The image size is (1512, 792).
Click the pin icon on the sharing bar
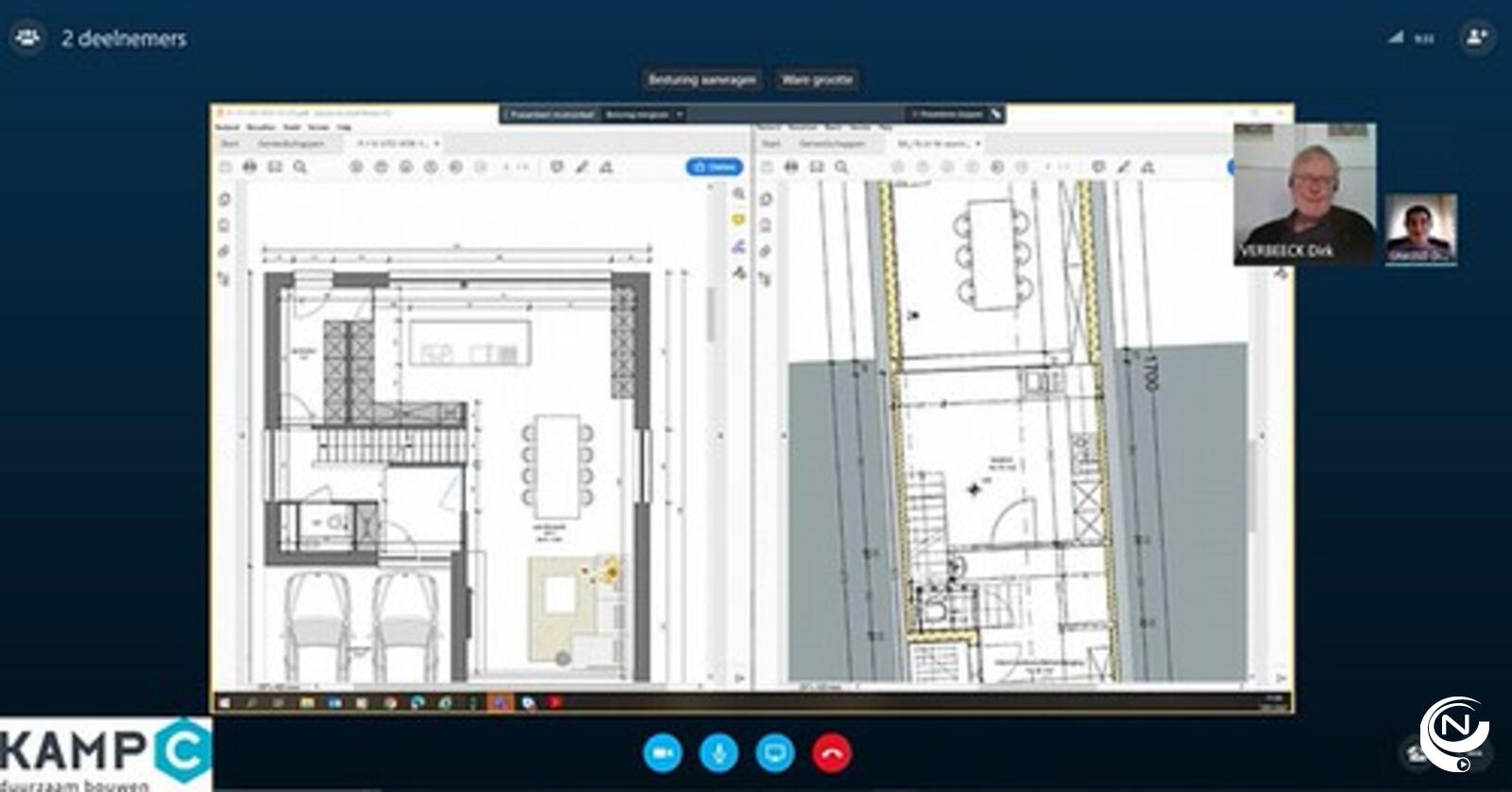pyautogui.click(x=995, y=114)
